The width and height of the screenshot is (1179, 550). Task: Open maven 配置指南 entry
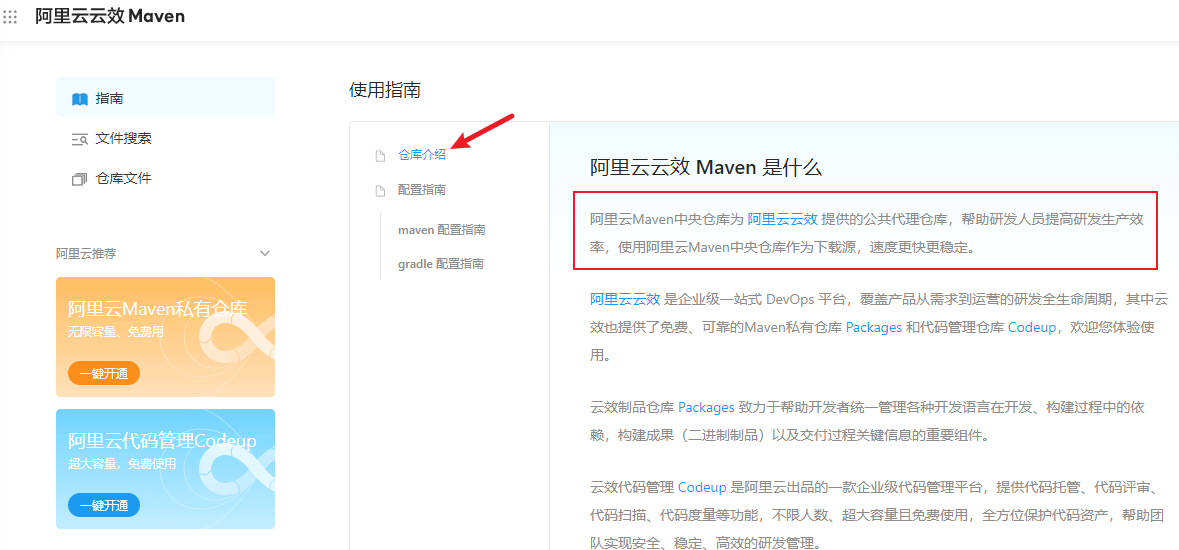441,229
